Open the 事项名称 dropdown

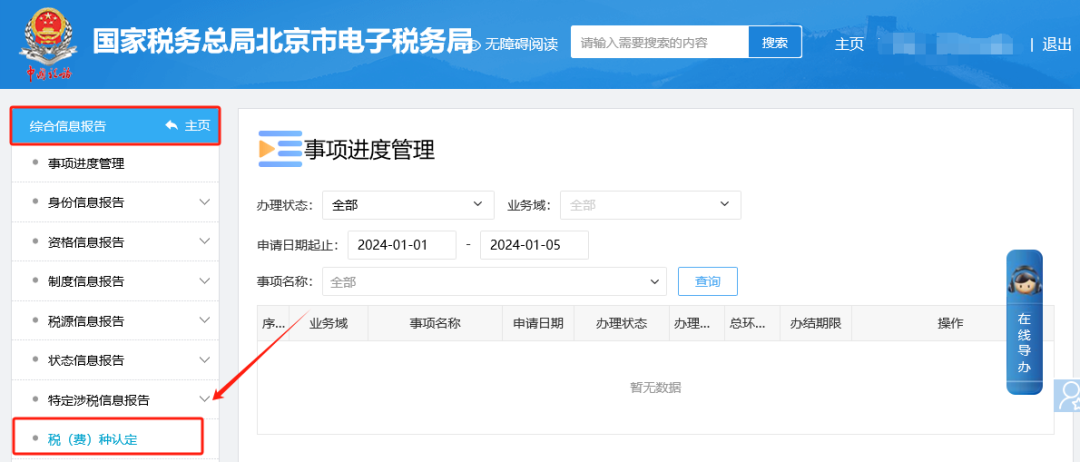(495, 282)
